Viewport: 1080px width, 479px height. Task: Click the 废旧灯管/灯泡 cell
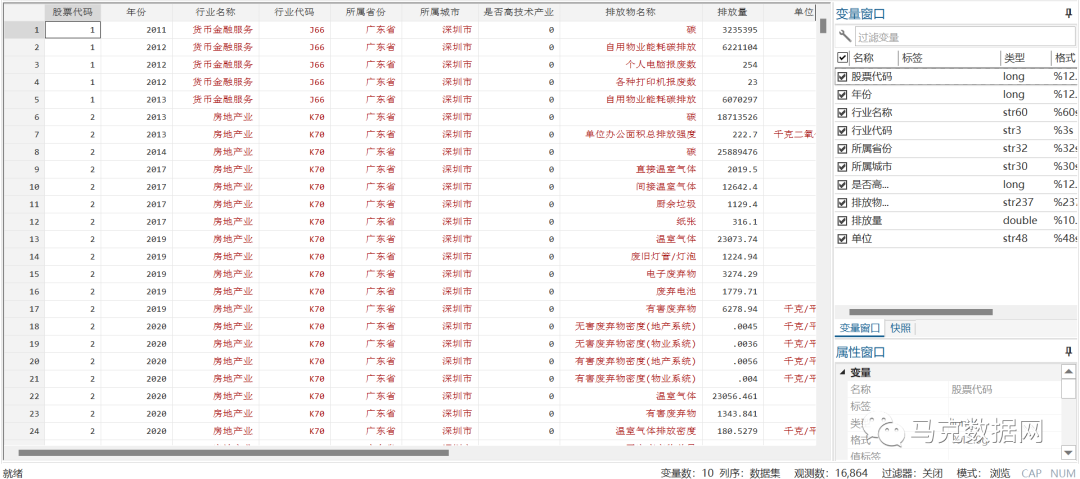coord(631,257)
